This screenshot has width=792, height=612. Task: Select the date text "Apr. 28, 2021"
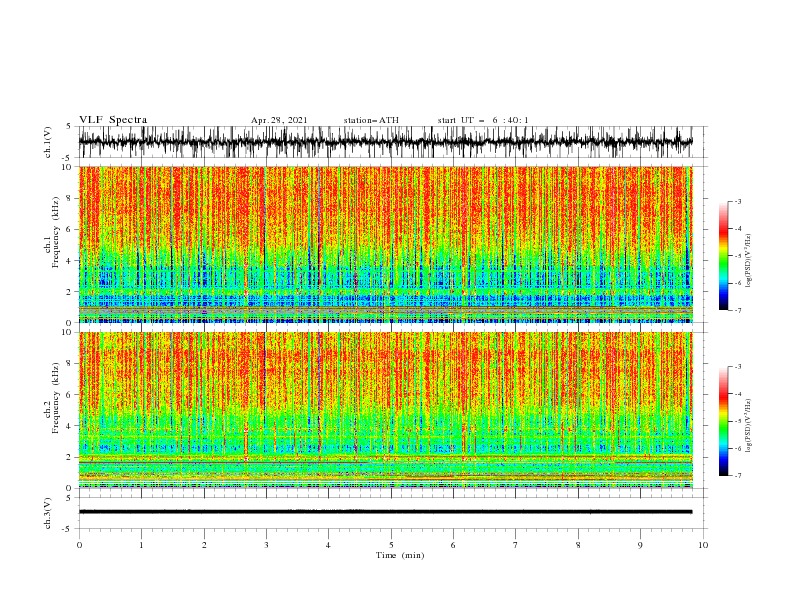279,120
